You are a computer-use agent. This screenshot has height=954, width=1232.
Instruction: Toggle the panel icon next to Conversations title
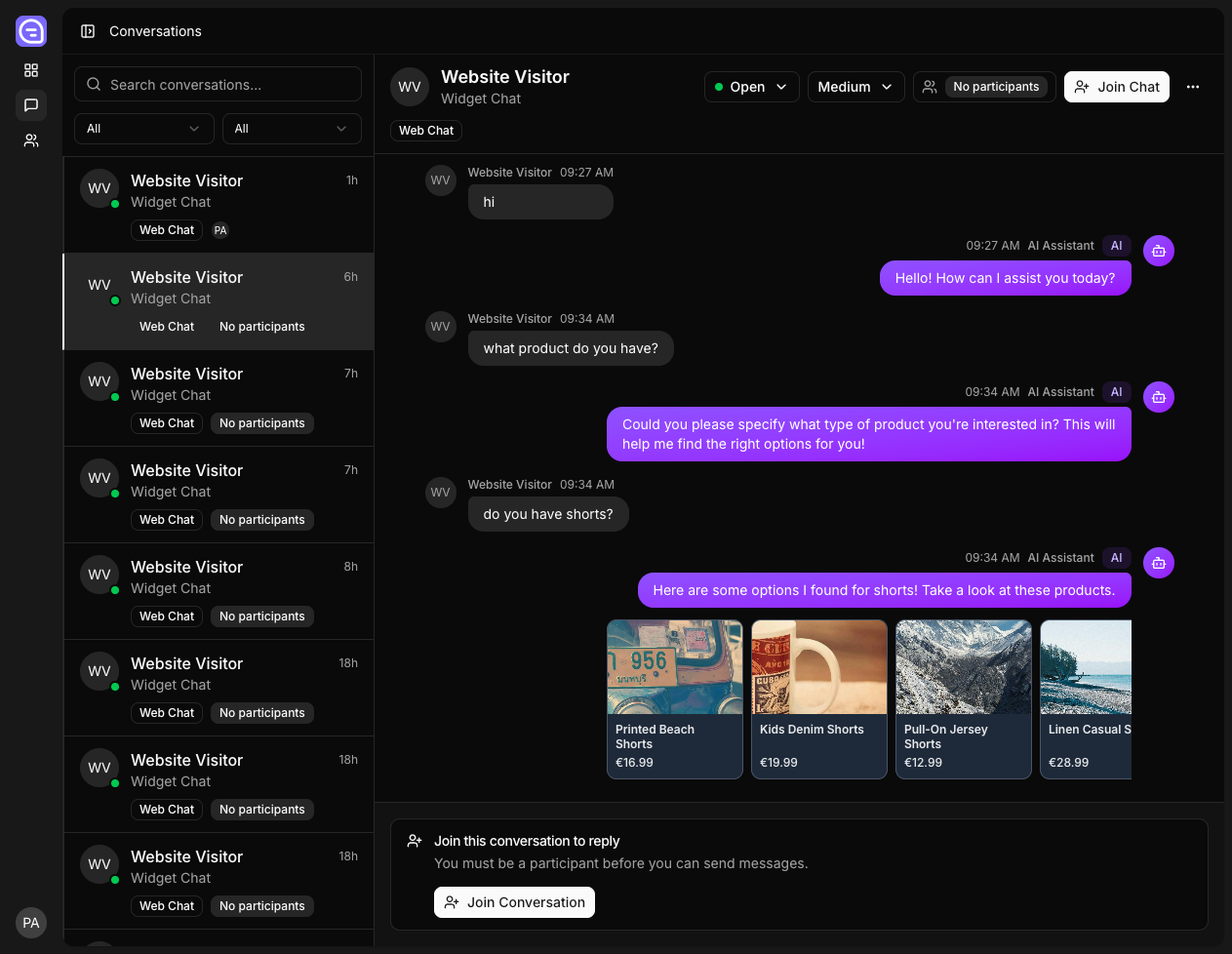pyautogui.click(x=88, y=30)
